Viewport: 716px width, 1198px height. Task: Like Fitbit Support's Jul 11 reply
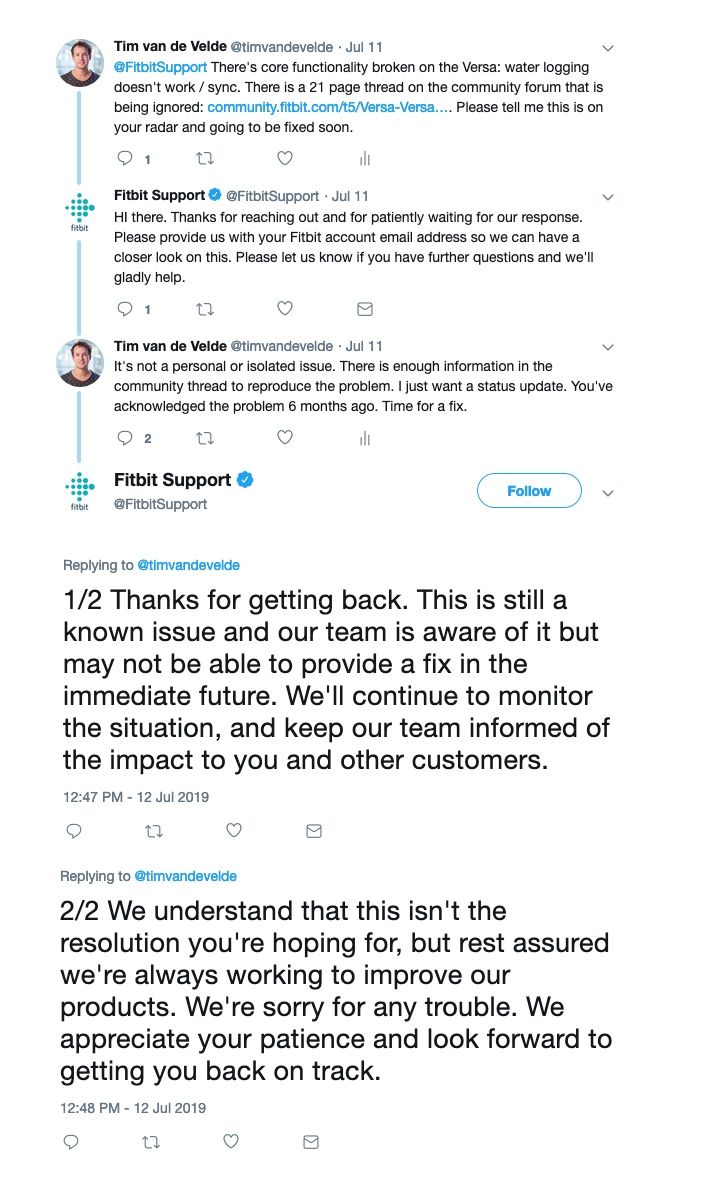(x=284, y=308)
